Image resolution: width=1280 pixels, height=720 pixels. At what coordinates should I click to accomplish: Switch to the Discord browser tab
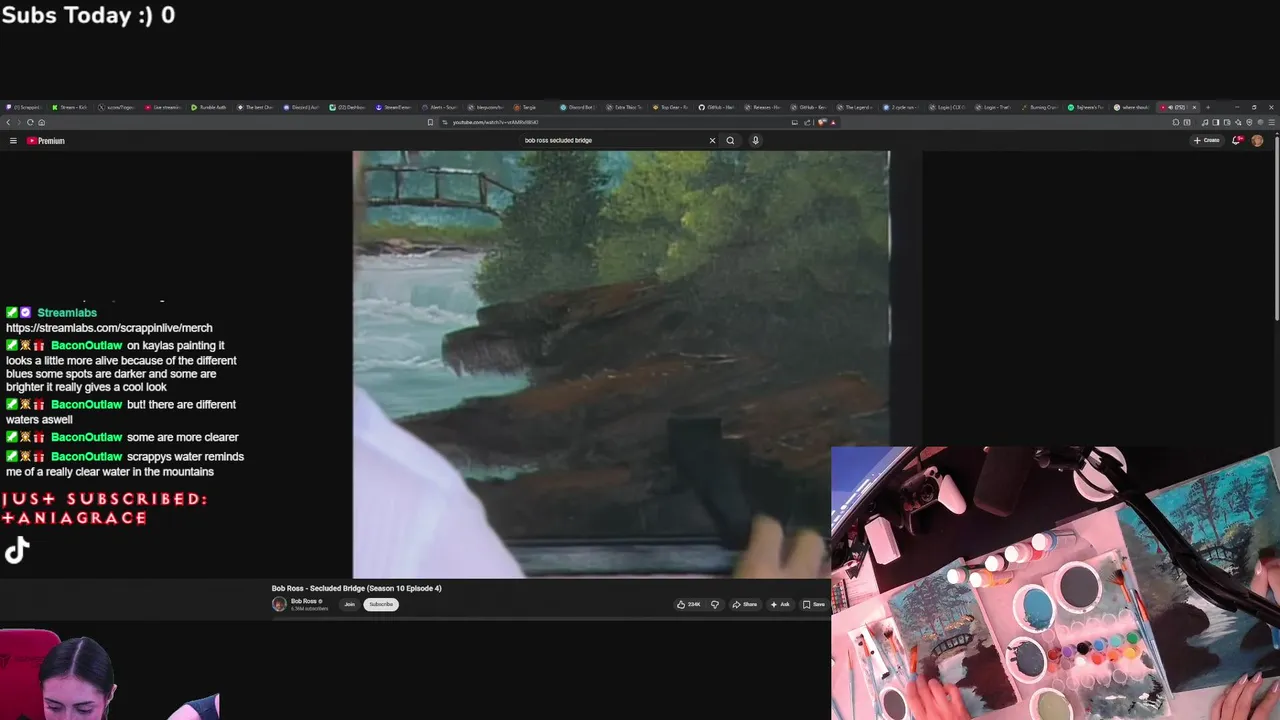(301, 107)
